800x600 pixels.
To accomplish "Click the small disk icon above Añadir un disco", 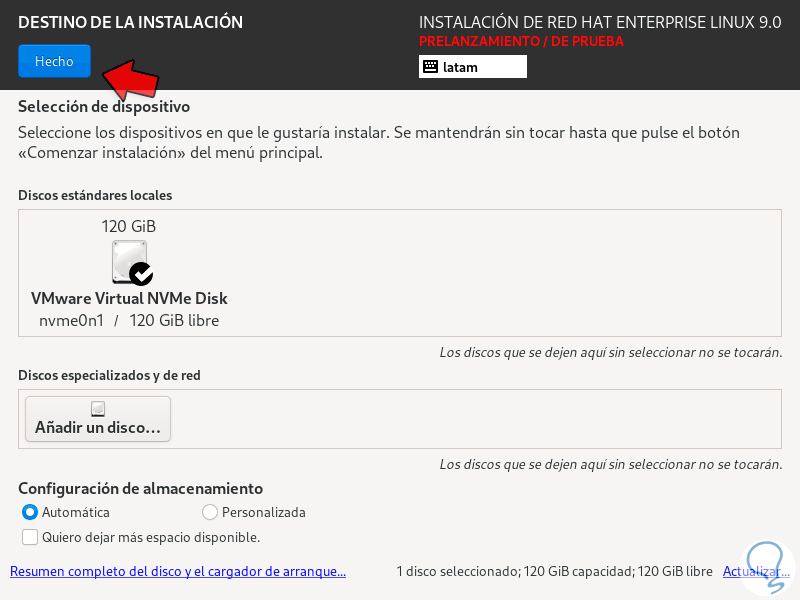I will 98,408.
